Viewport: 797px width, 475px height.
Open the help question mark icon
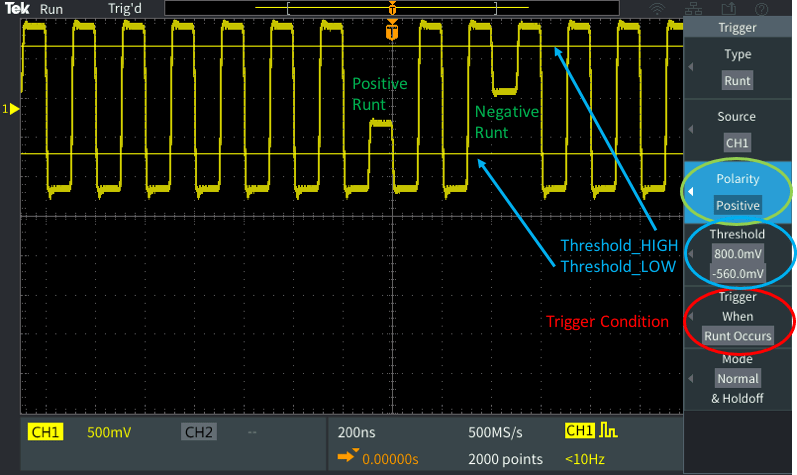(763, 8)
